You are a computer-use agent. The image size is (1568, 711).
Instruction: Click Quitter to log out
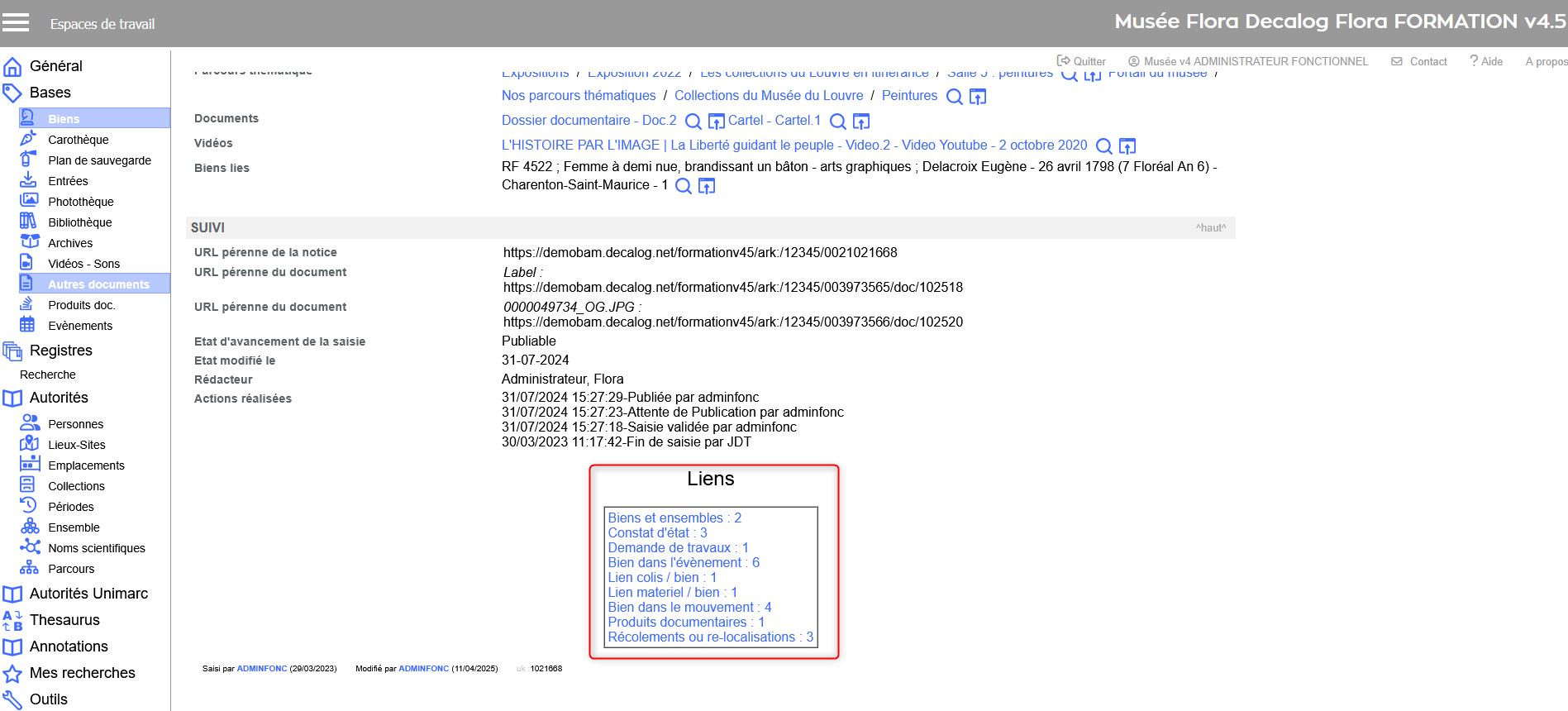click(x=1082, y=61)
